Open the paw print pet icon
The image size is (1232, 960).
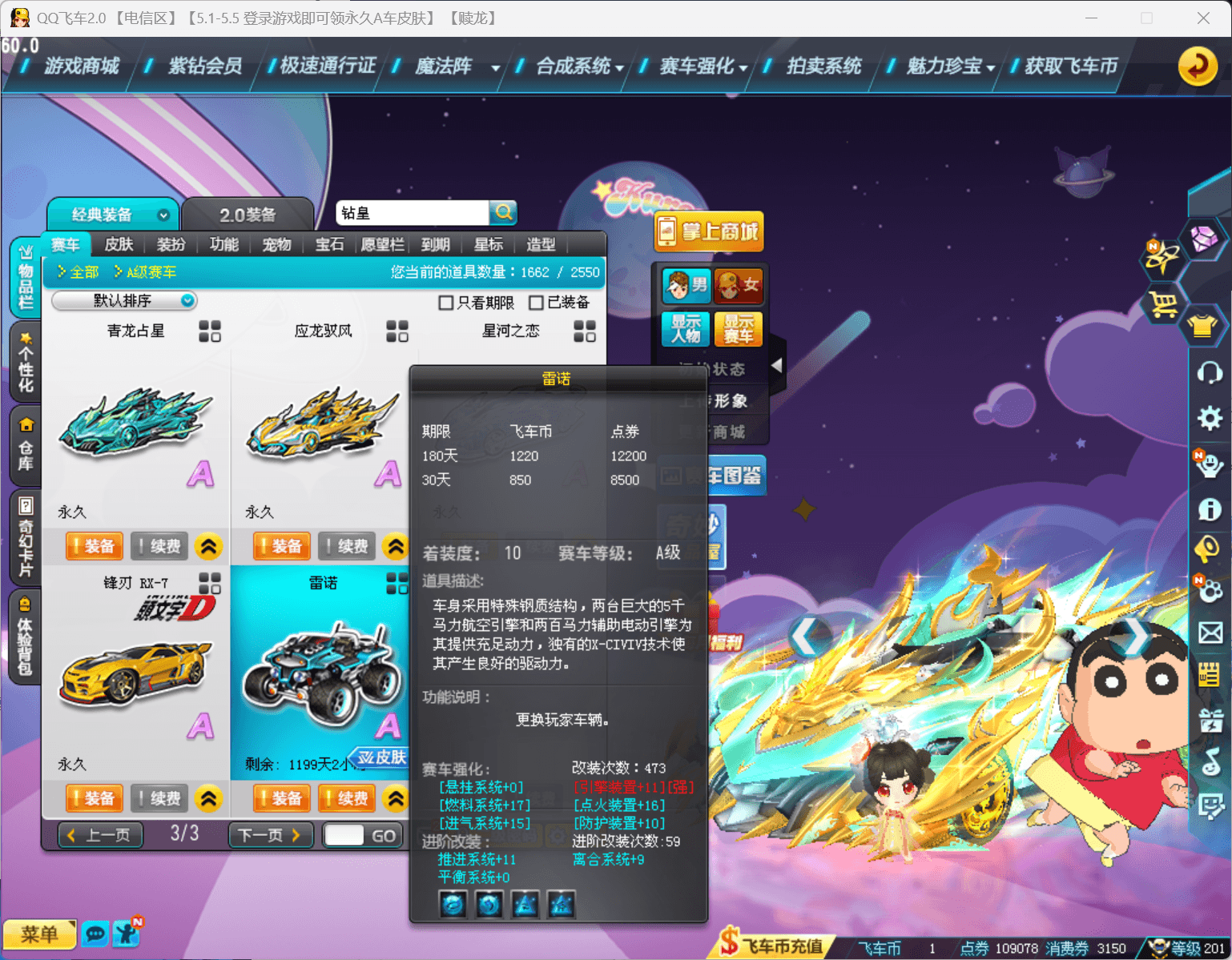[1209, 591]
